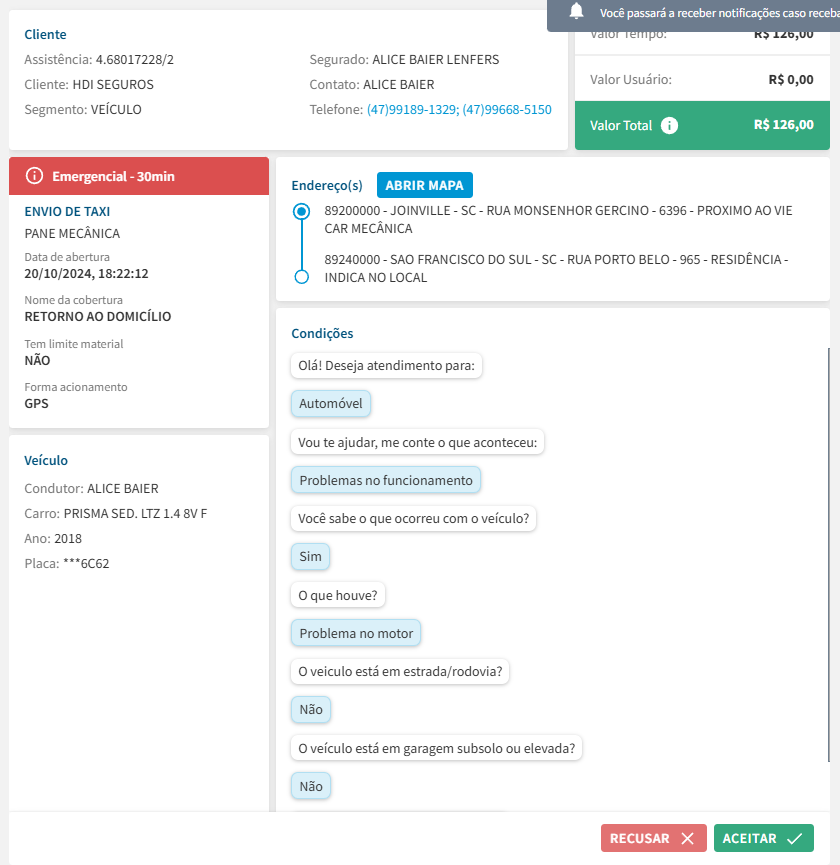The image size is (840, 865).
Task: Click the checkmark icon on the Aceitar button
Action: tap(794, 839)
